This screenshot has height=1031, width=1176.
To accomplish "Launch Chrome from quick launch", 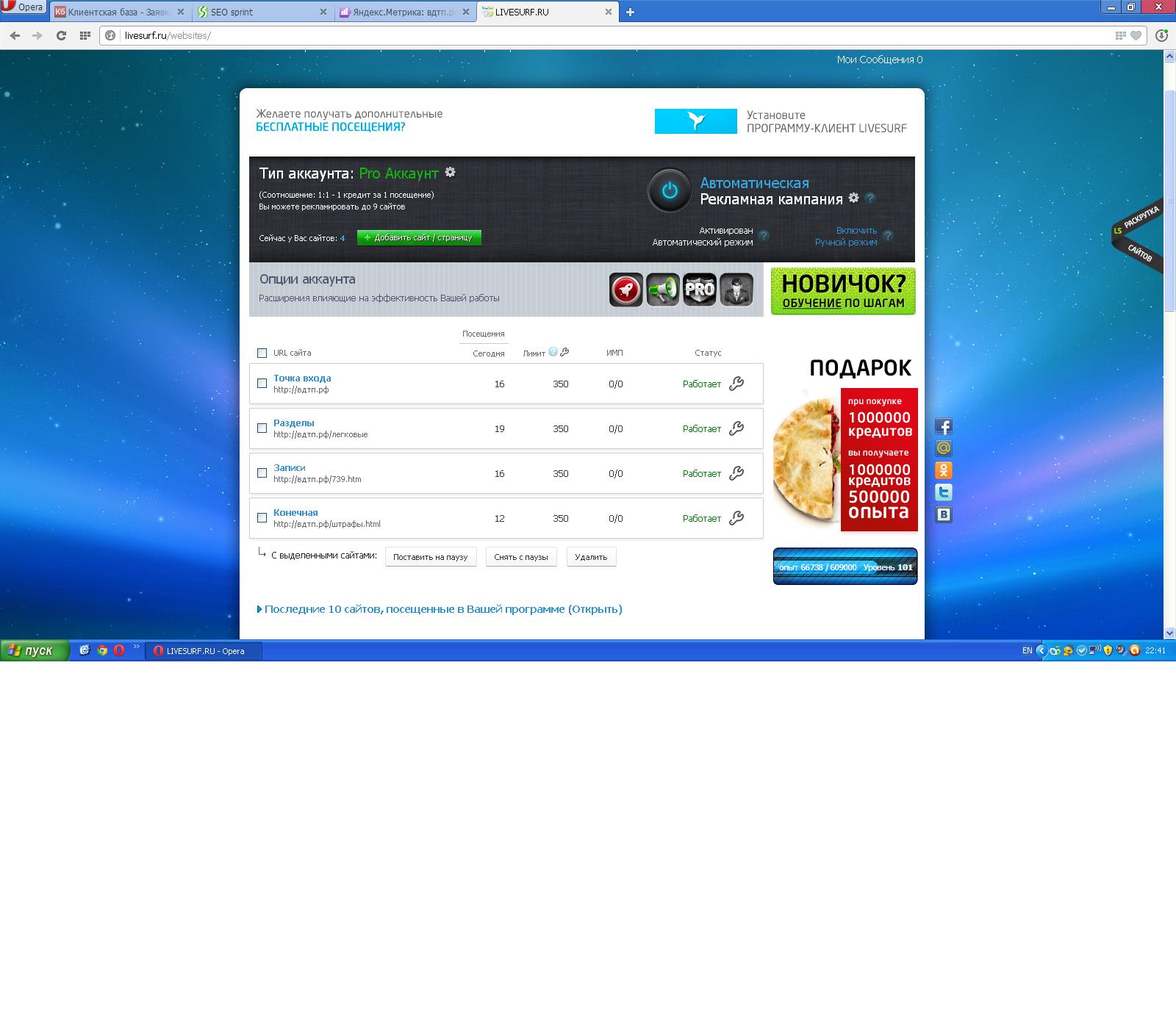I will pos(102,650).
